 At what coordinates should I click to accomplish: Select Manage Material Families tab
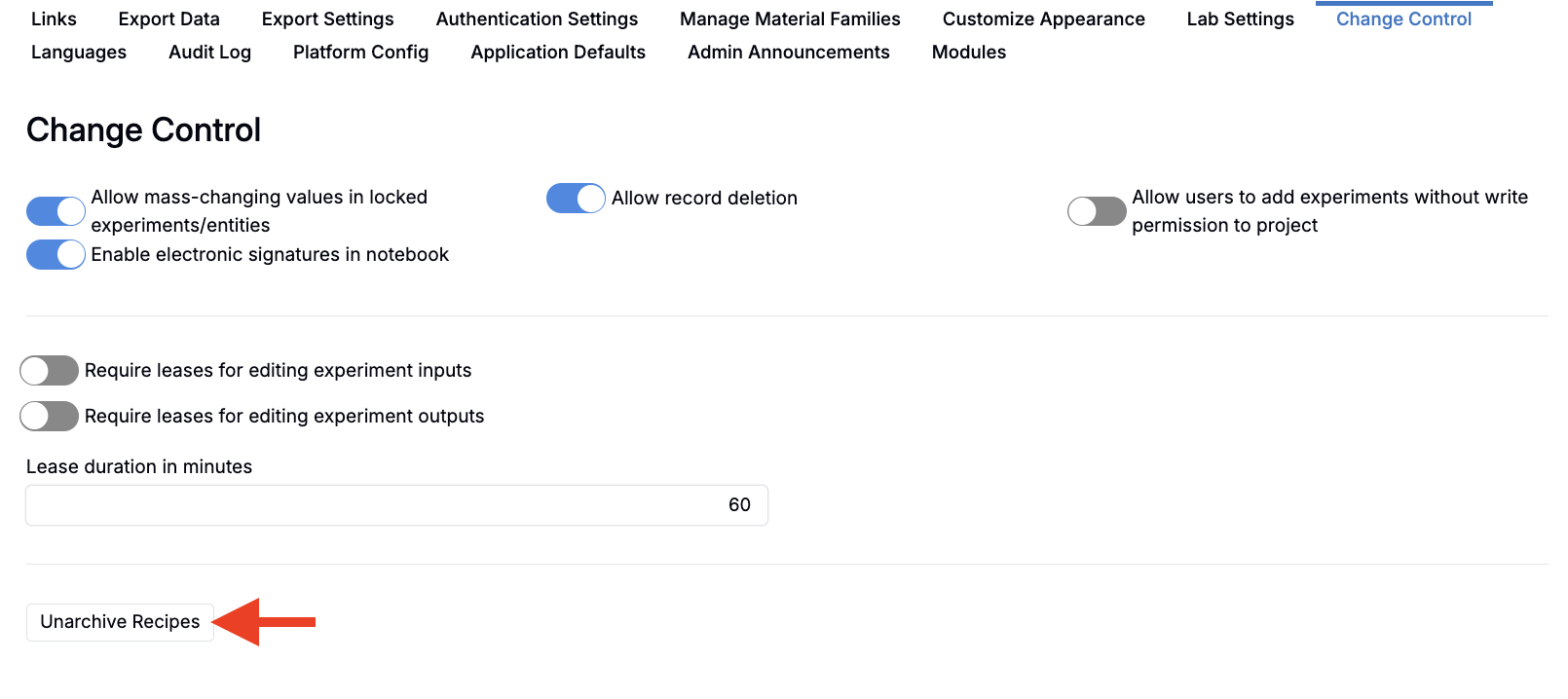(x=790, y=19)
